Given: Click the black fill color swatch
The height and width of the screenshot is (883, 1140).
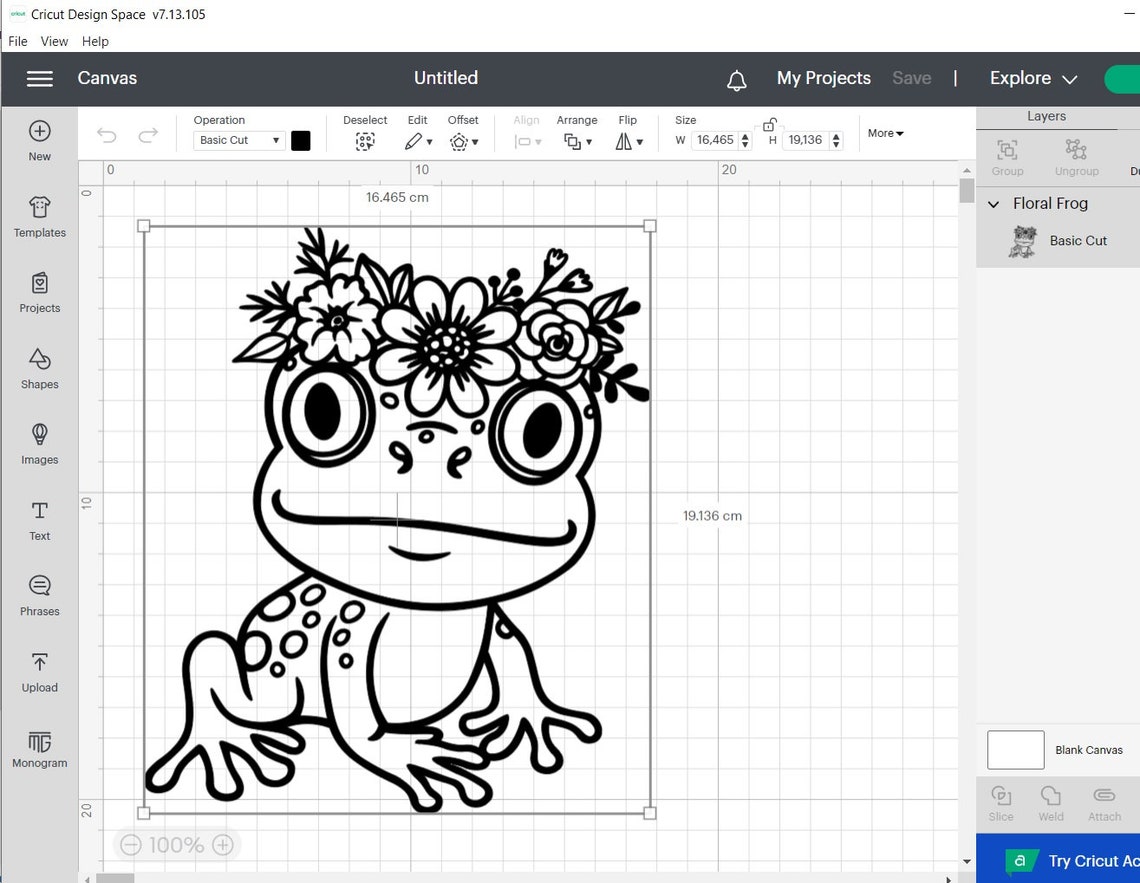Looking at the screenshot, I should 301,140.
